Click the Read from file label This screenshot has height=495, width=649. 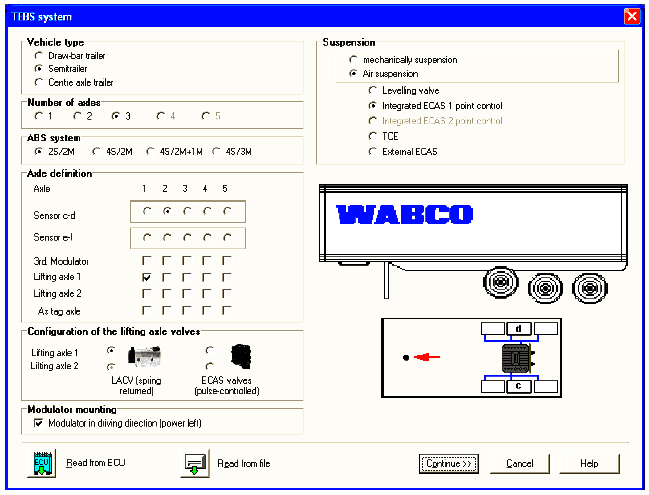pyautogui.click(x=244, y=464)
